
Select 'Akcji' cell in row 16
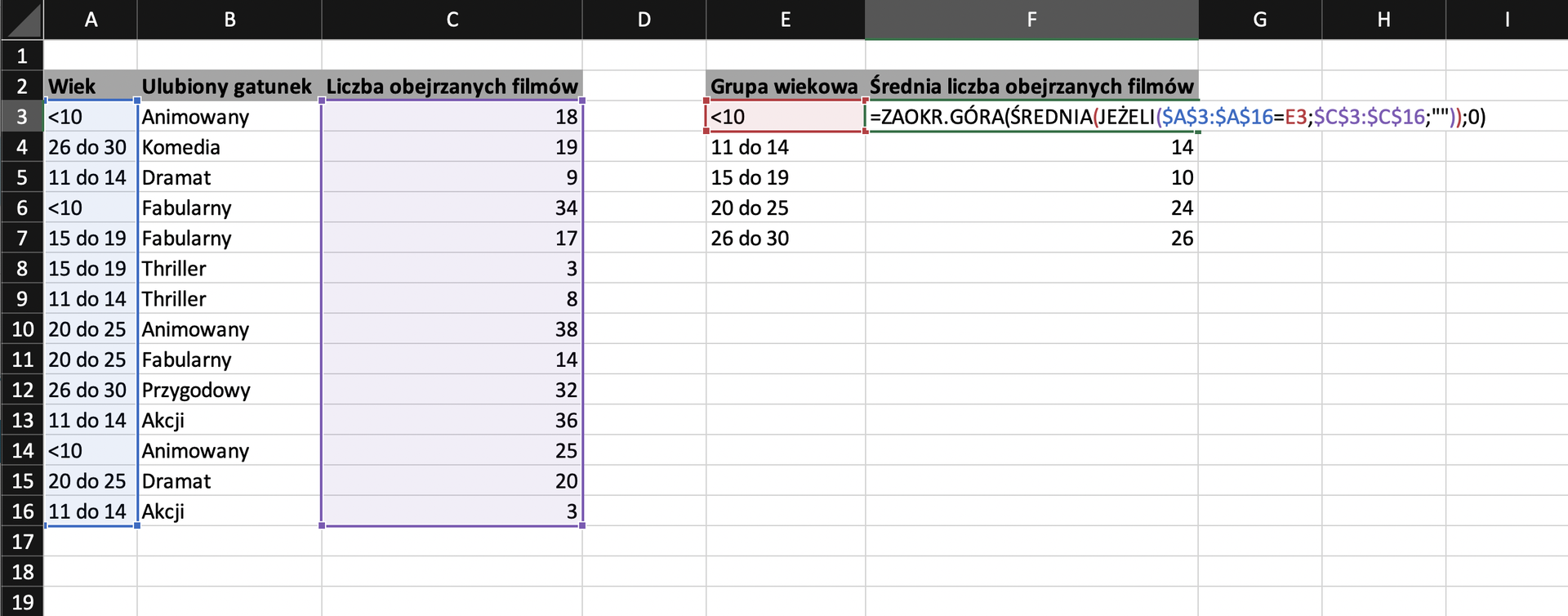coord(229,511)
